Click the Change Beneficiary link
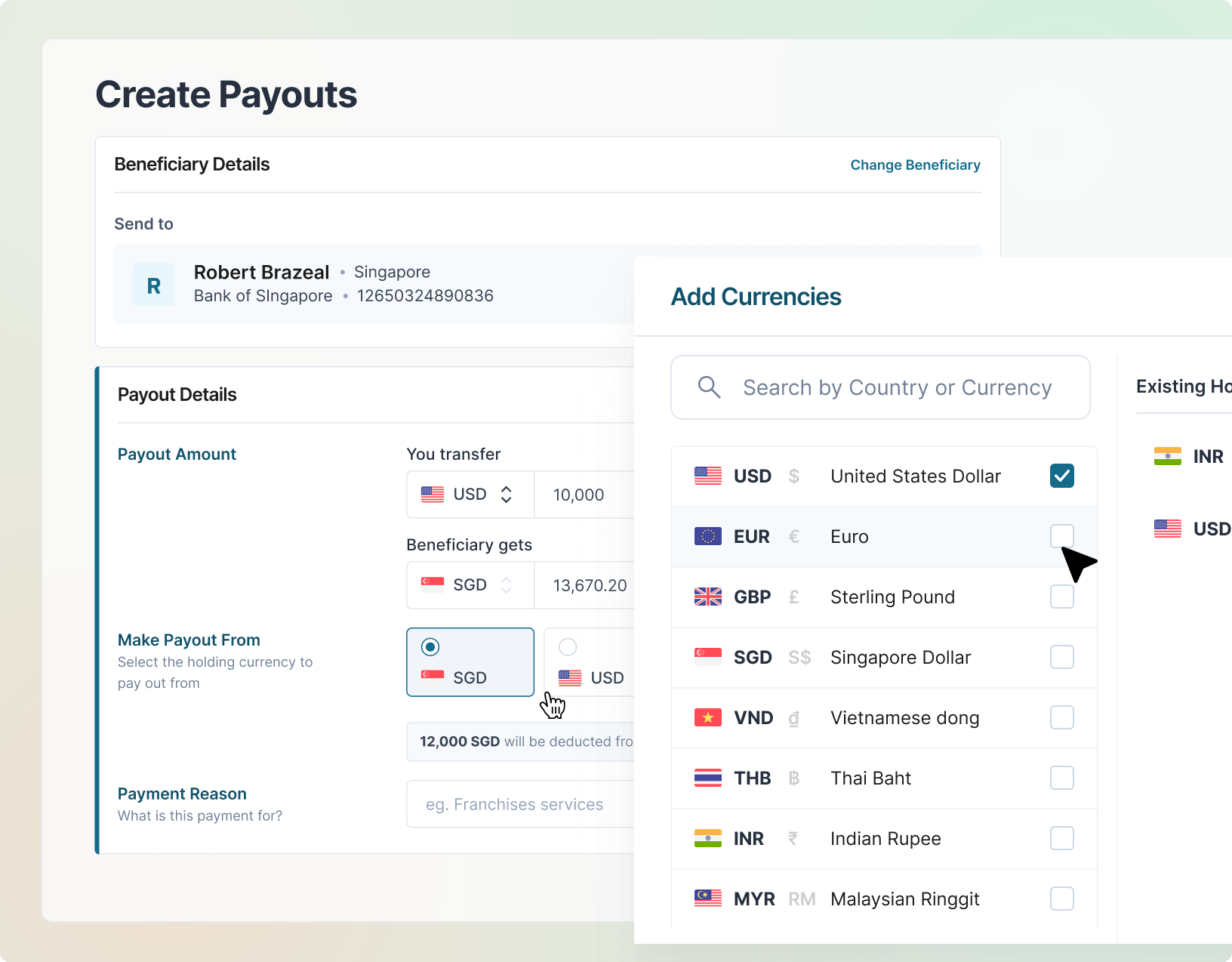Viewport: 1232px width, 962px height. [915, 165]
